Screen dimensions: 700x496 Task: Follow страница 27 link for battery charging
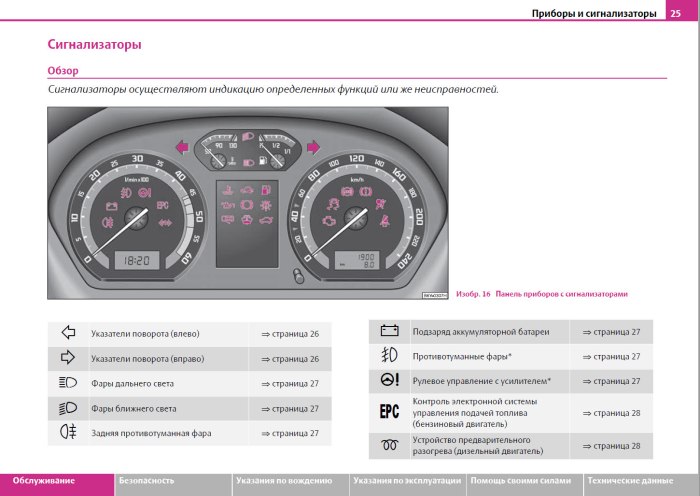tap(611, 332)
